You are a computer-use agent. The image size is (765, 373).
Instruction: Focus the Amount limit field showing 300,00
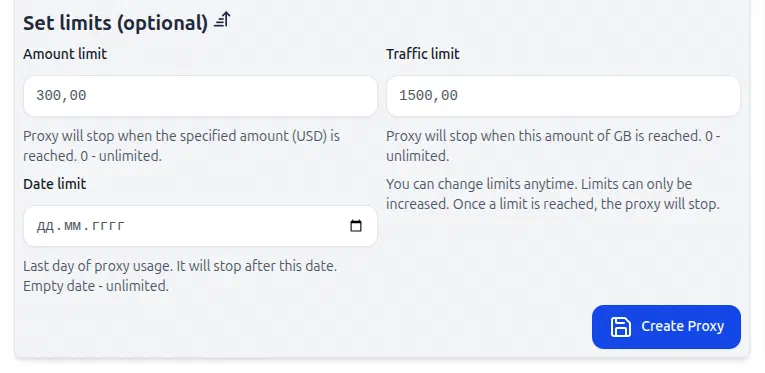200,96
